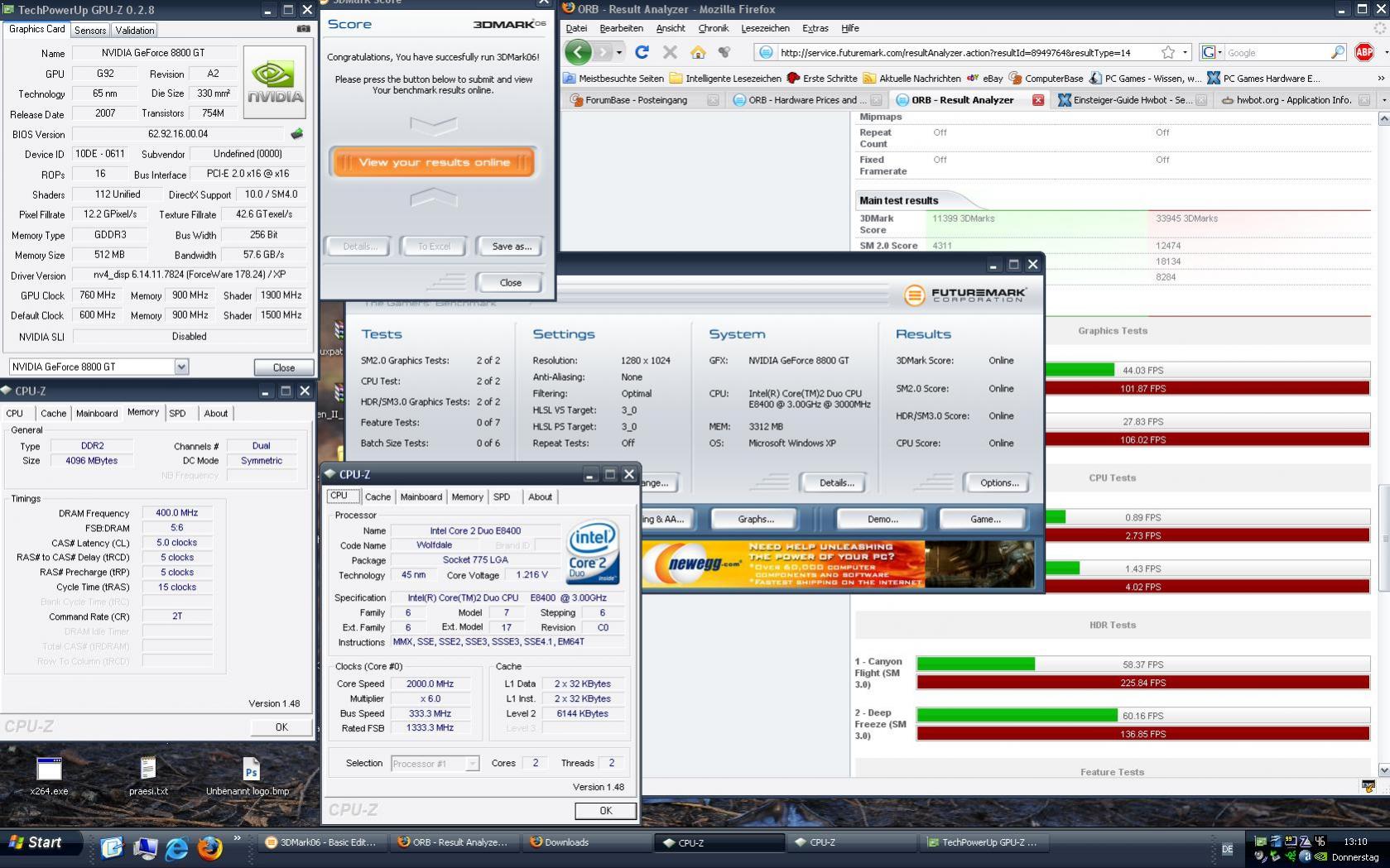
Task: Click the NVIDIA logo in GPU-Z
Action: (276, 82)
